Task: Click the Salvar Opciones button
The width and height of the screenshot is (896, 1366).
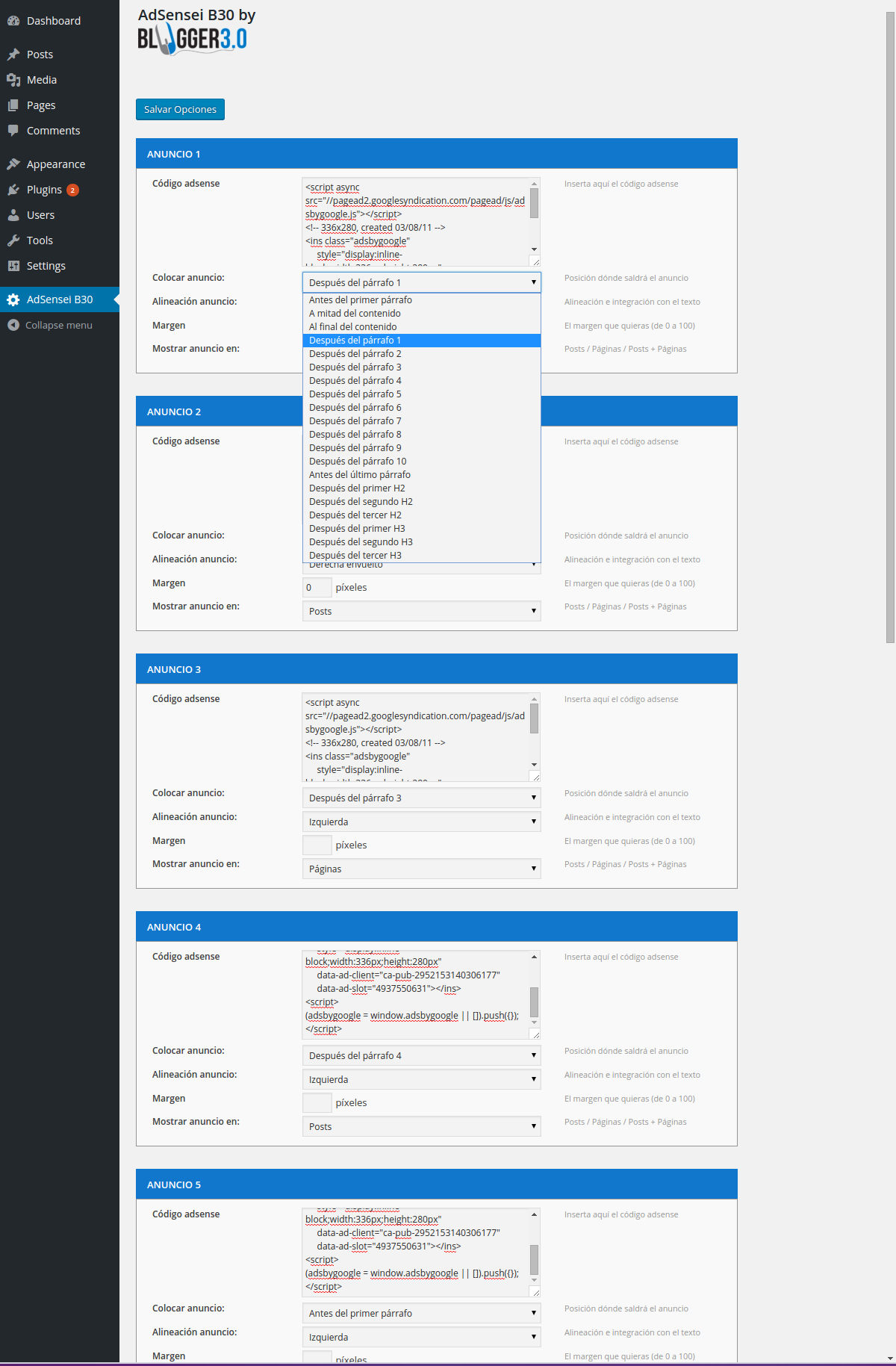Action: tap(180, 109)
